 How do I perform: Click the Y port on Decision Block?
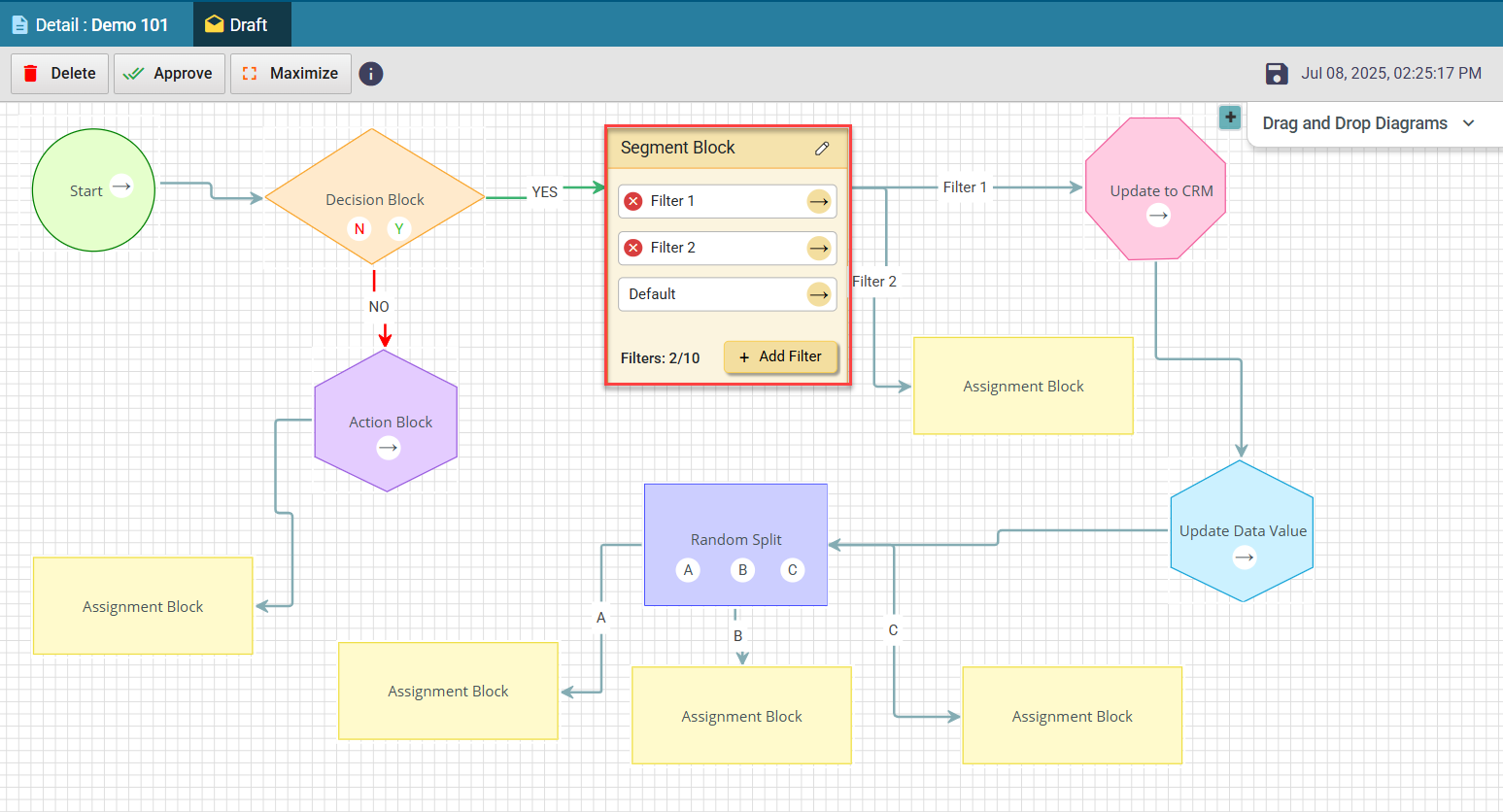[x=398, y=229]
